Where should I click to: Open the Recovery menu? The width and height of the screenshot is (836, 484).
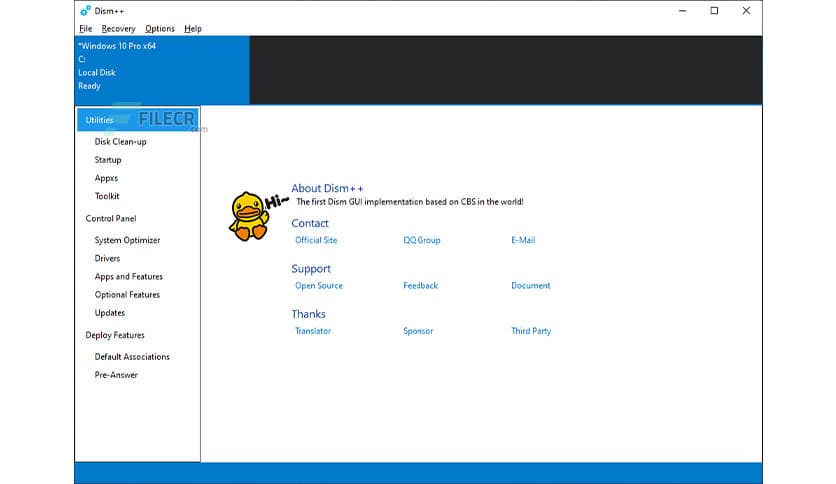click(118, 29)
